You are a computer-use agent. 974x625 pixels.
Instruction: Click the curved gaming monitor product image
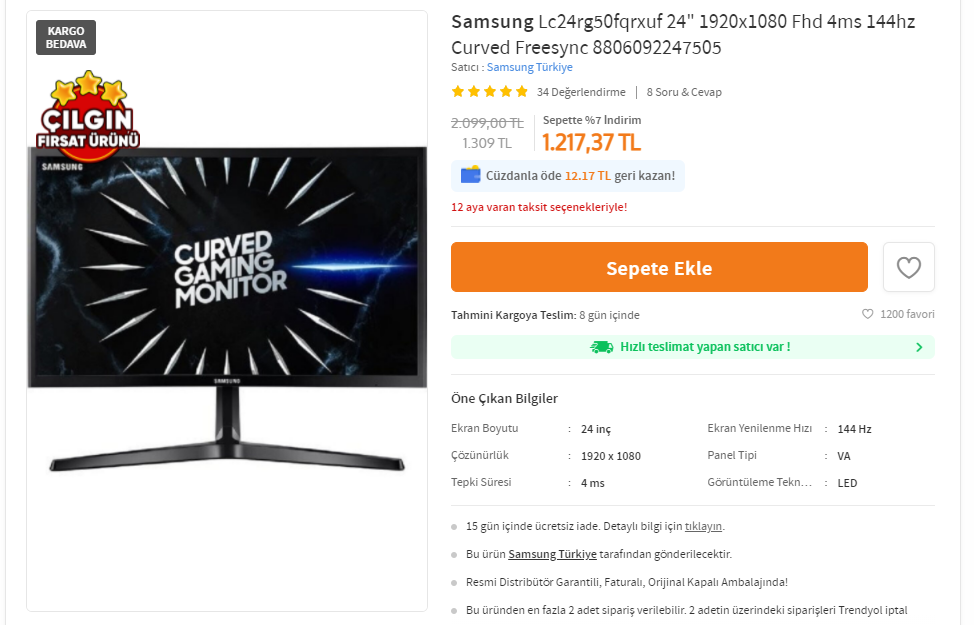pyautogui.click(x=227, y=309)
